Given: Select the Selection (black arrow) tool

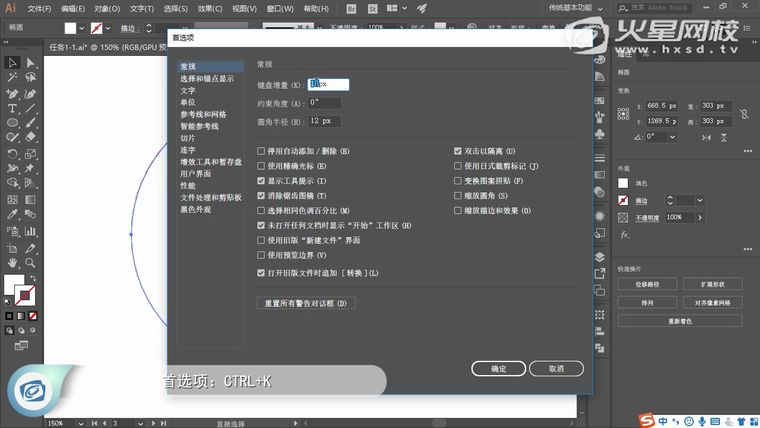Looking at the screenshot, I should [12, 62].
